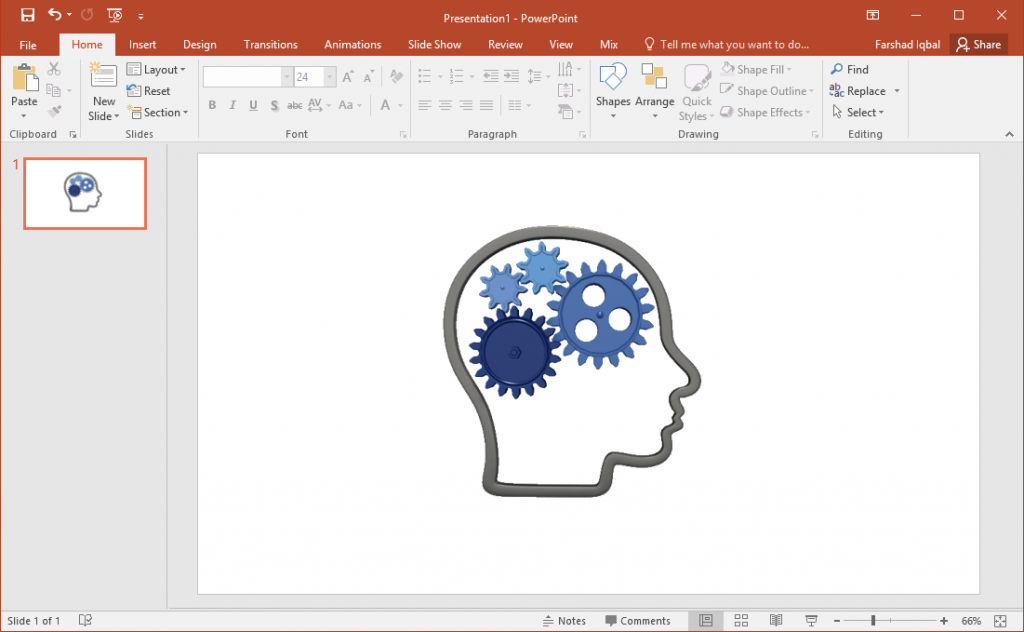The width and height of the screenshot is (1024, 632).
Task: Toggle bold formatting
Action: click(211, 104)
